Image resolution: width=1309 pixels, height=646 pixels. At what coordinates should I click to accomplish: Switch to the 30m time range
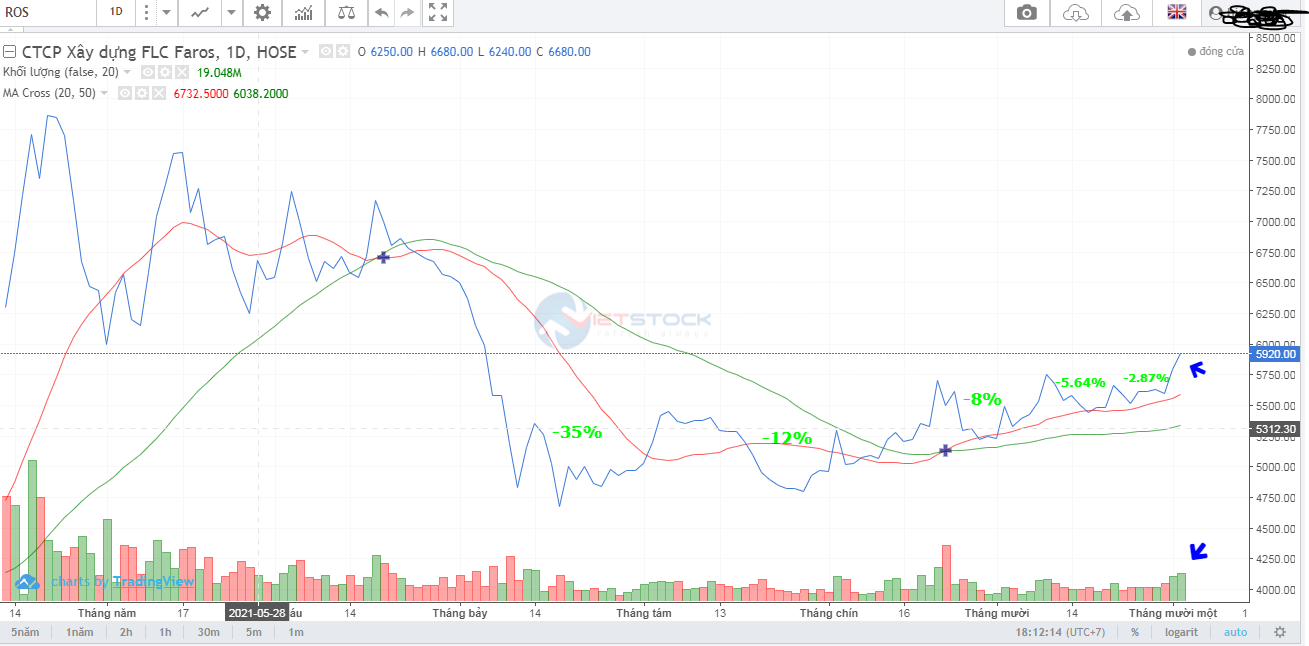[208, 632]
